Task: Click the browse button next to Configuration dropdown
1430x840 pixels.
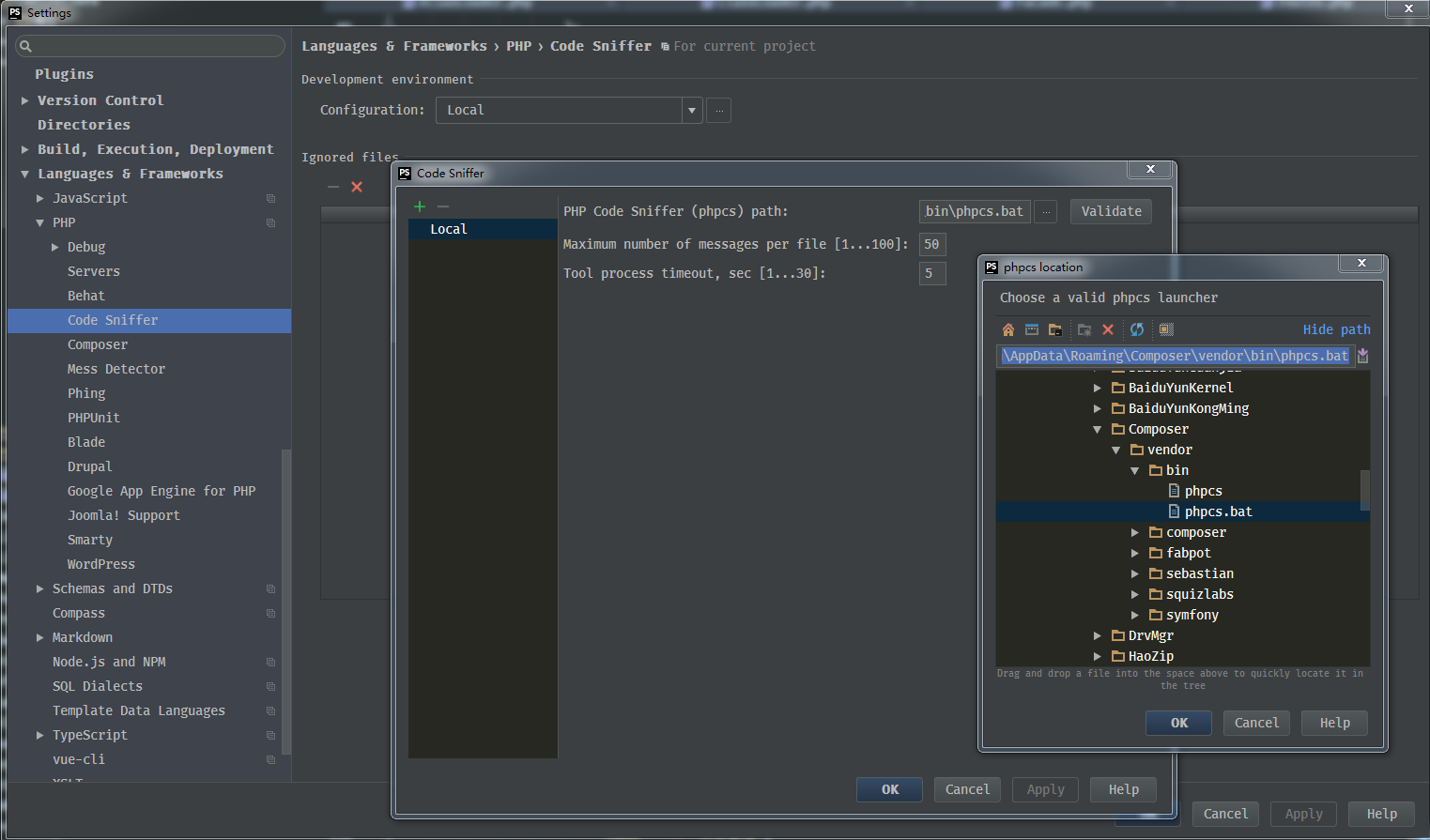Action: 719,110
